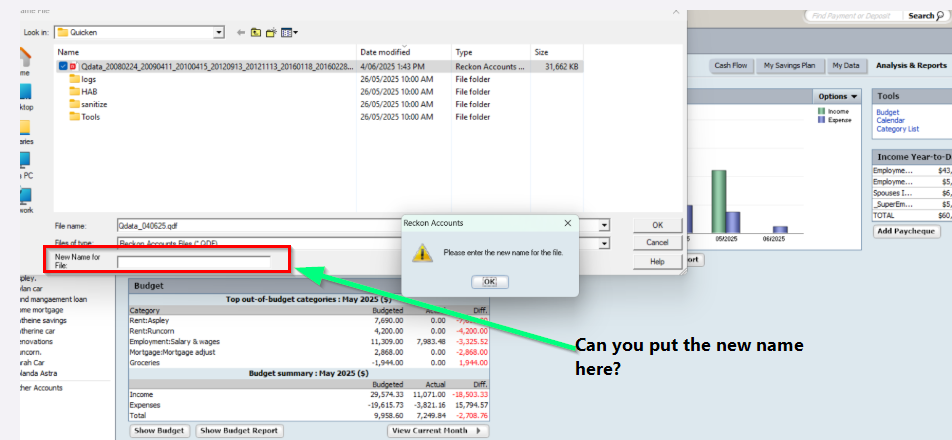Viewport: 952px width, 440px height.
Task: Open the Budget link in Tools
Action: 888,112
